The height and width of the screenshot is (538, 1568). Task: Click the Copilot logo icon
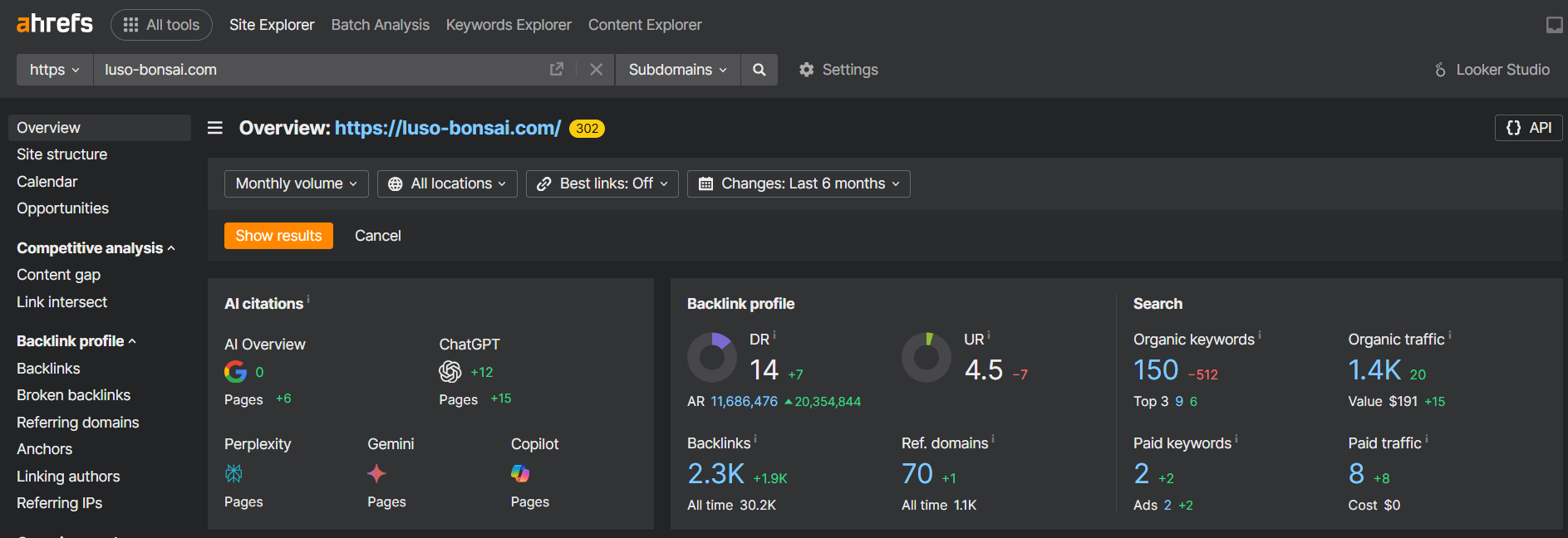click(x=520, y=473)
